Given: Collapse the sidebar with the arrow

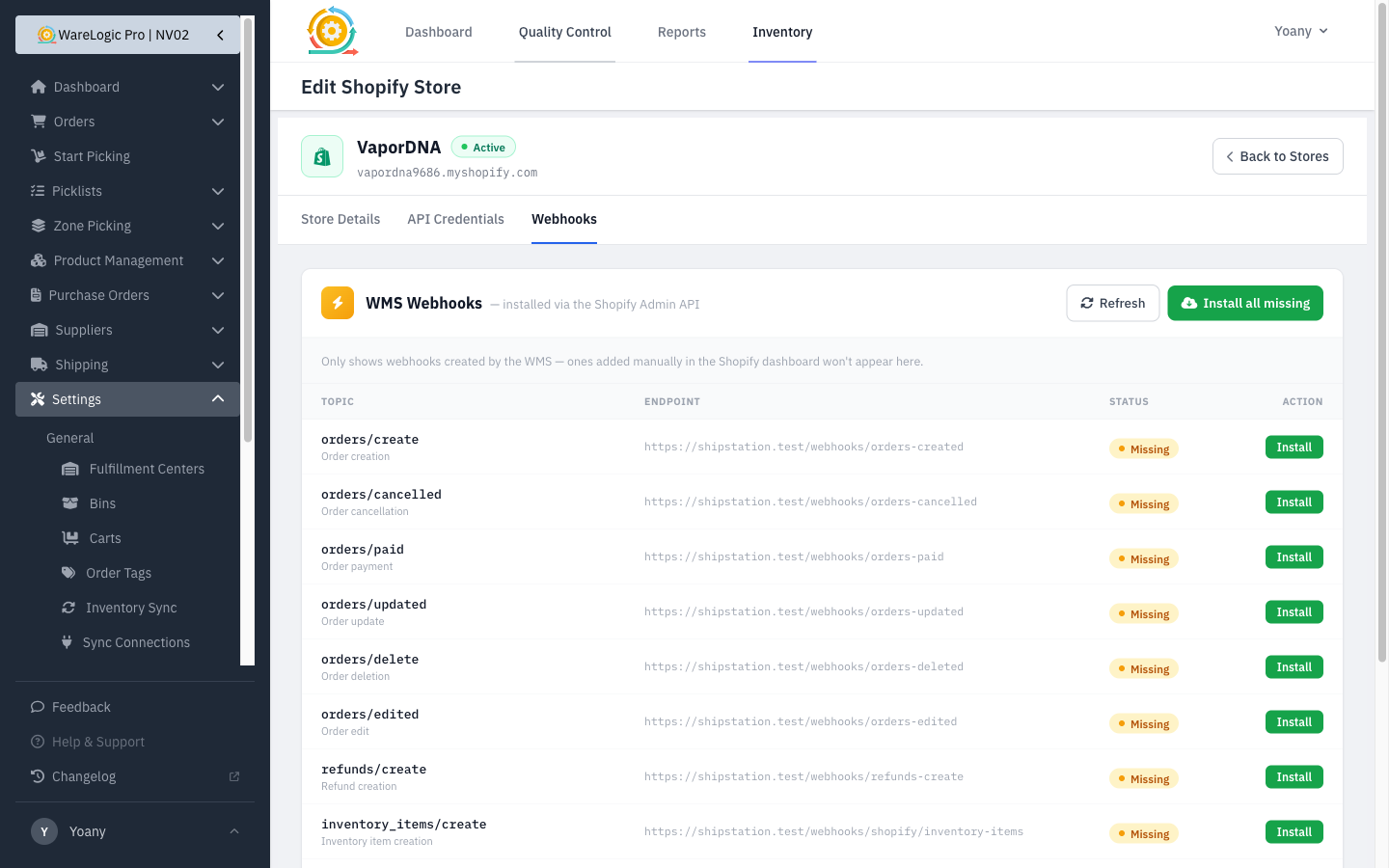Looking at the screenshot, I should pos(220,35).
